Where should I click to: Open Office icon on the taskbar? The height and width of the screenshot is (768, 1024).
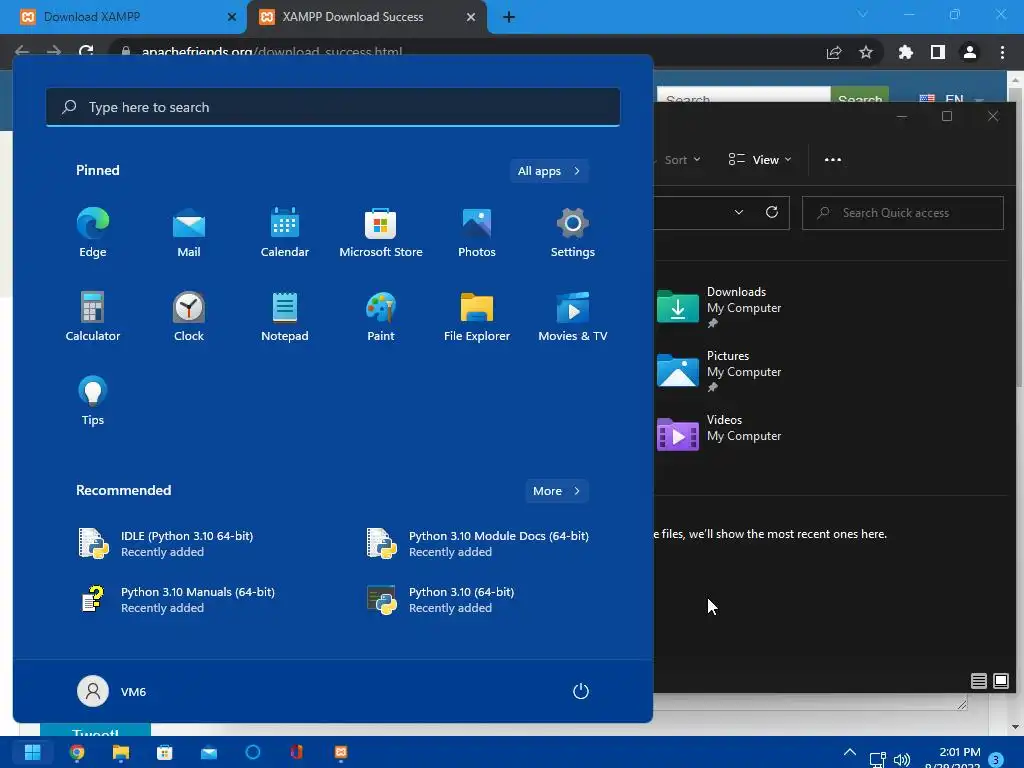[296, 752]
